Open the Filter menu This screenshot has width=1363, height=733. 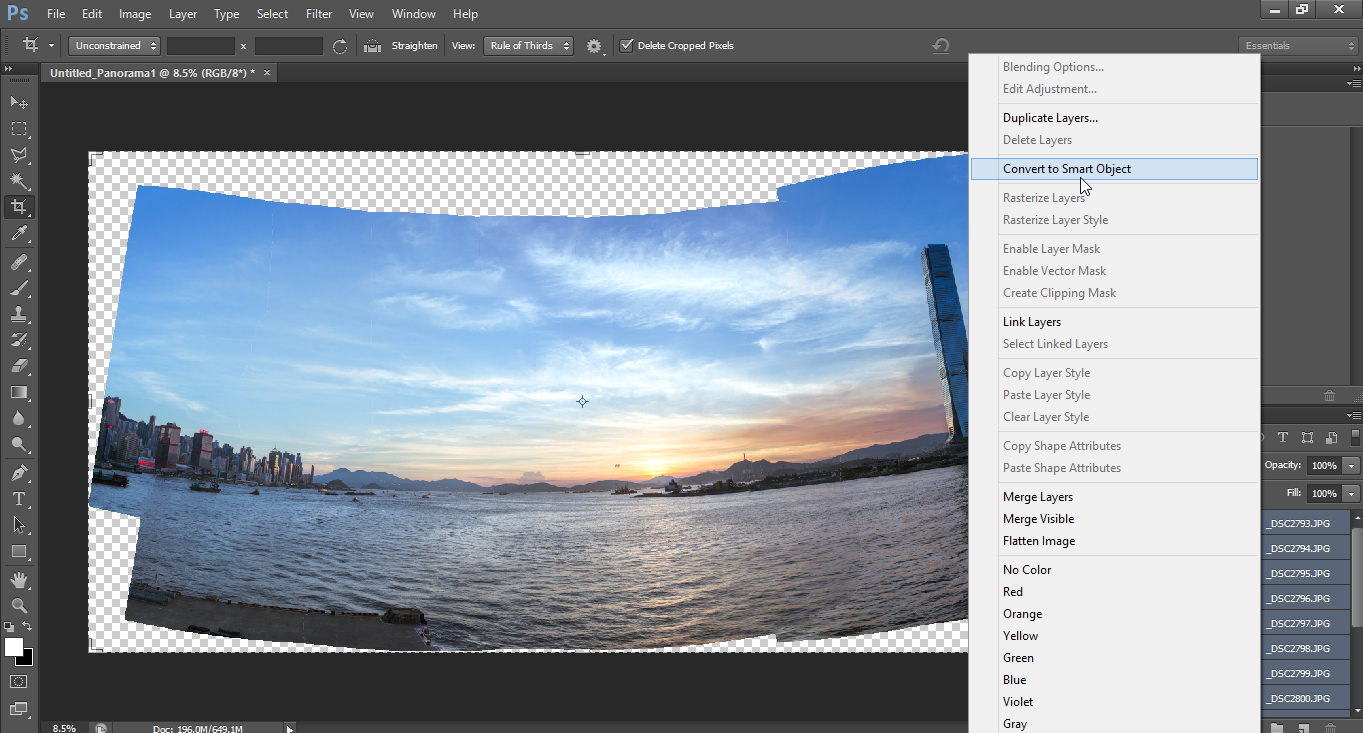click(319, 14)
